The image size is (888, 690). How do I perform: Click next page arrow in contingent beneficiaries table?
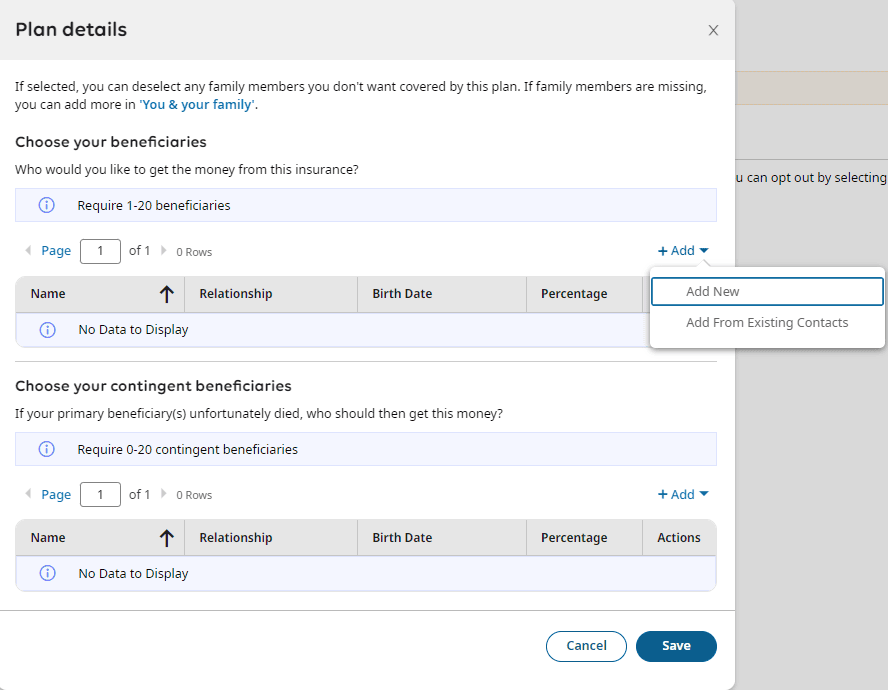(164, 494)
